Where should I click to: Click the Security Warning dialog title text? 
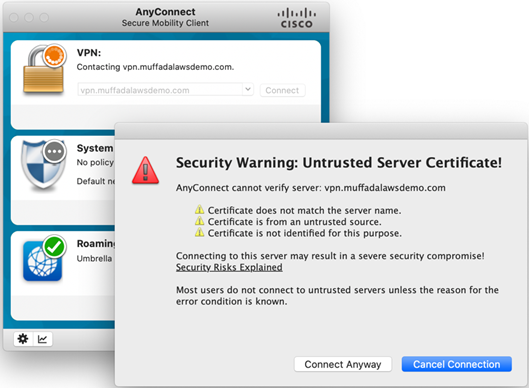[x=339, y=163]
